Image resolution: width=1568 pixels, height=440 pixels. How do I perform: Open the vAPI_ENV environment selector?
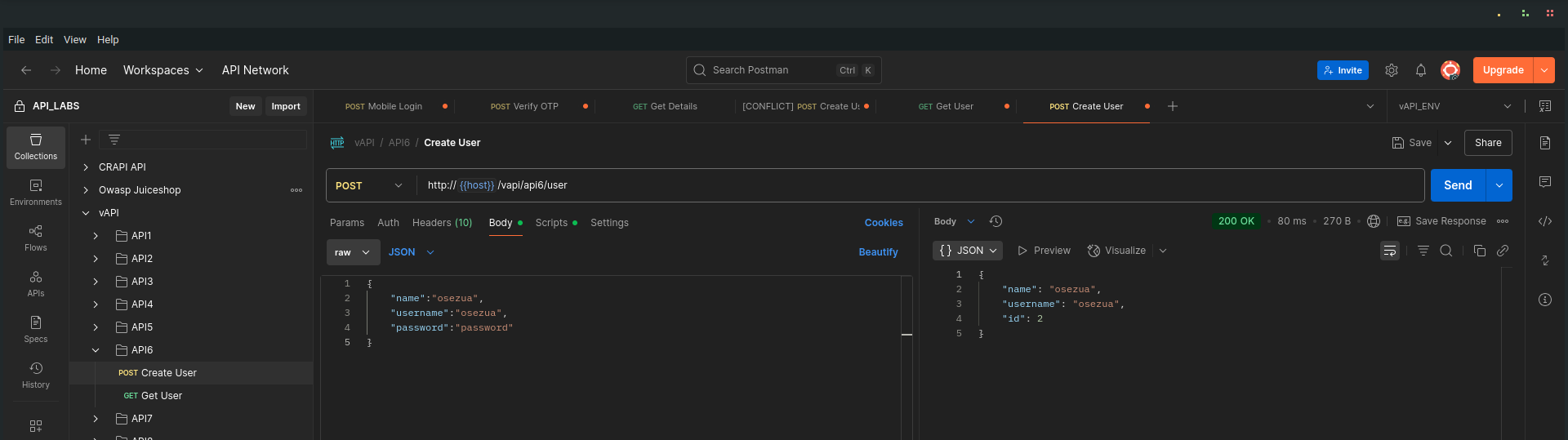(1454, 106)
